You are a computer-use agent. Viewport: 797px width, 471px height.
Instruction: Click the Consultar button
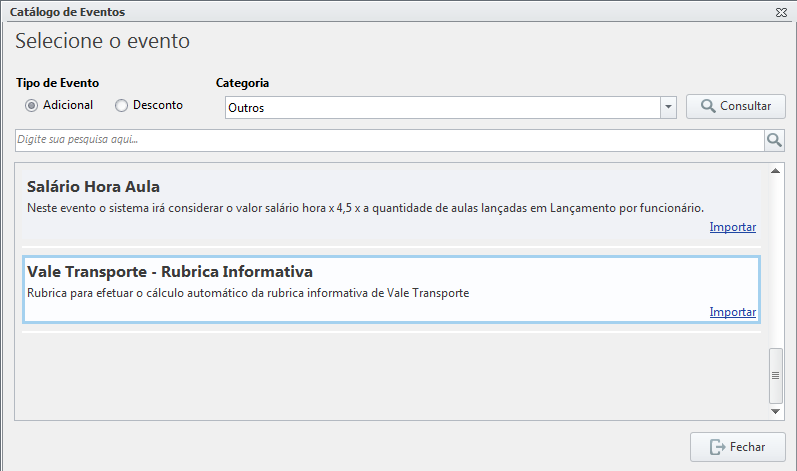tap(735, 106)
